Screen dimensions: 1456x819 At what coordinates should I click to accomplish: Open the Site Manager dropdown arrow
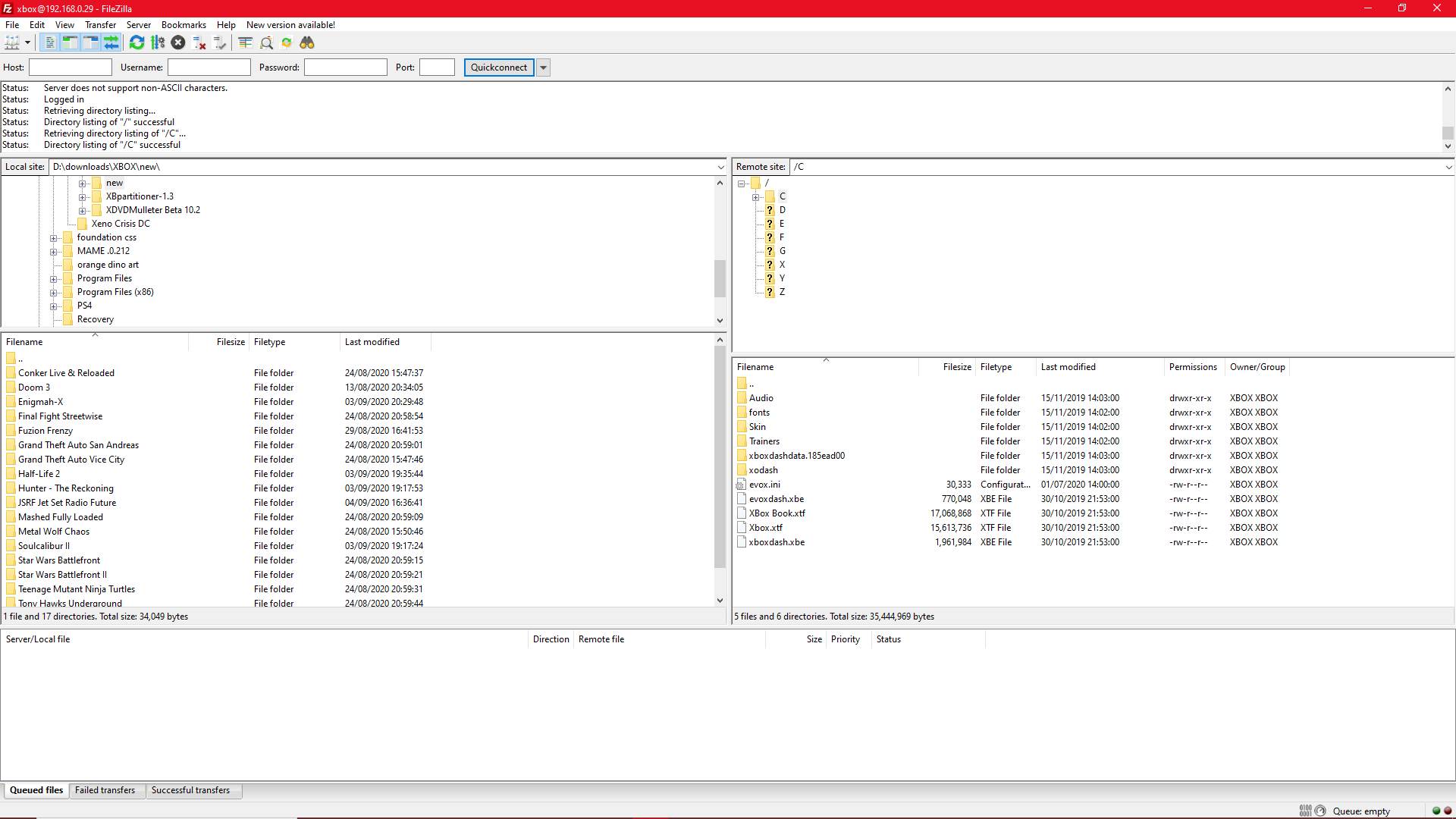click(27, 43)
